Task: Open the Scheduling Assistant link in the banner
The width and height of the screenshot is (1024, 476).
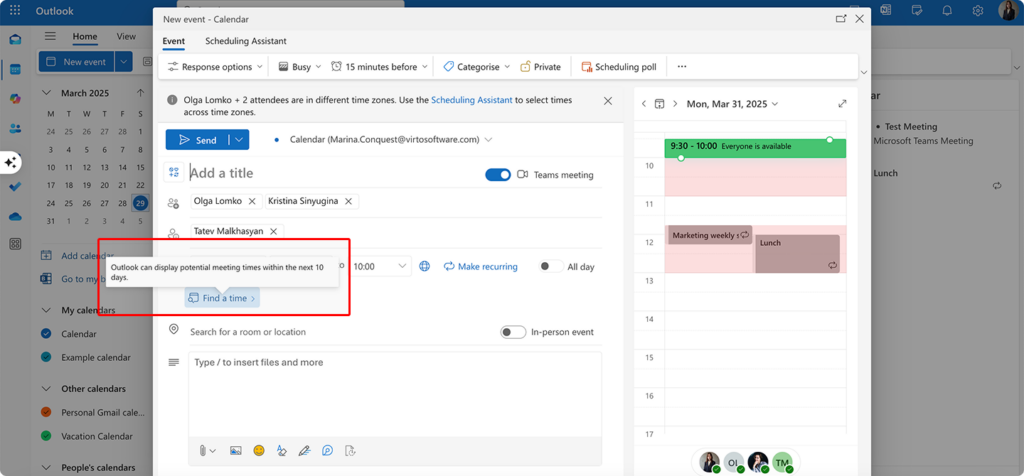Action: click(472, 101)
